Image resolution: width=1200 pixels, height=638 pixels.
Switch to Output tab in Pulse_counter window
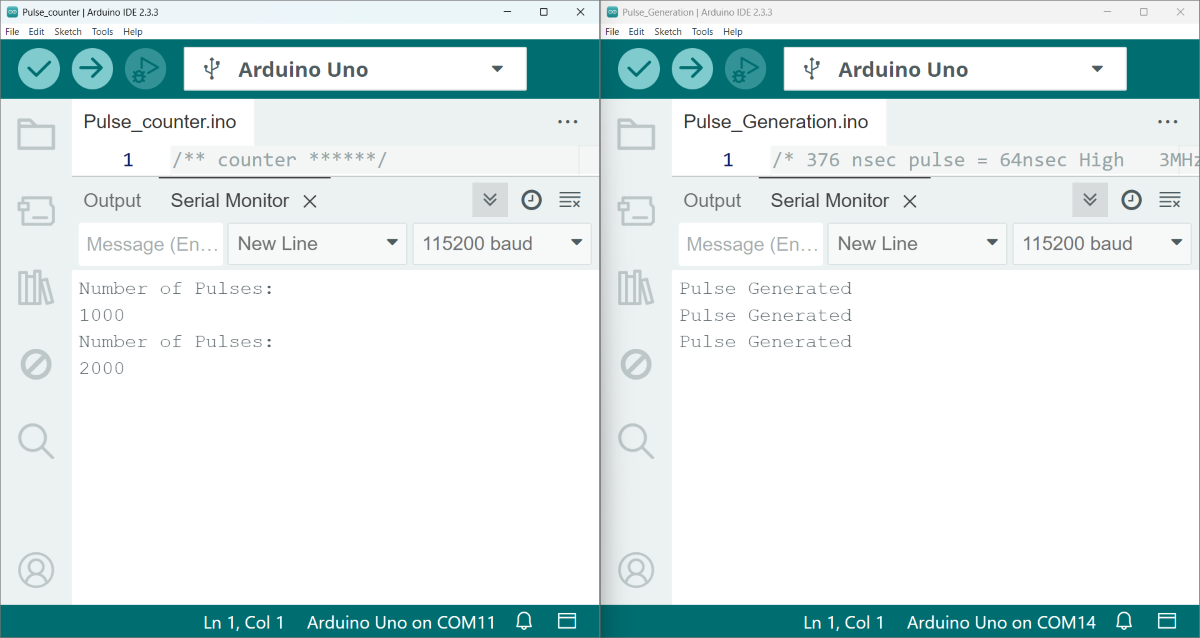pyautogui.click(x=113, y=201)
